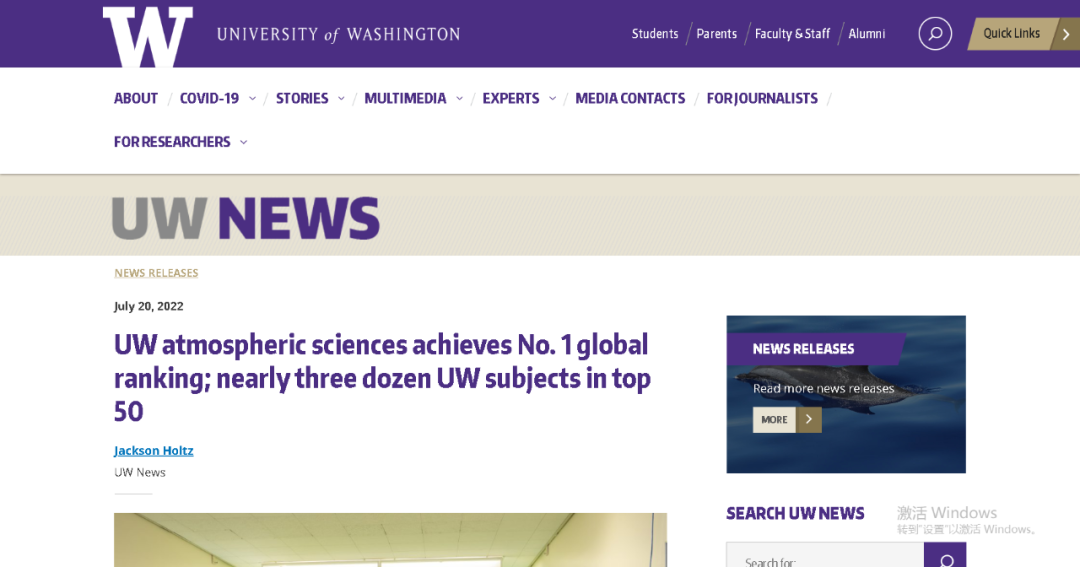The image size is (1080, 567).
Task: Go to the Parents page
Action: point(716,34)
